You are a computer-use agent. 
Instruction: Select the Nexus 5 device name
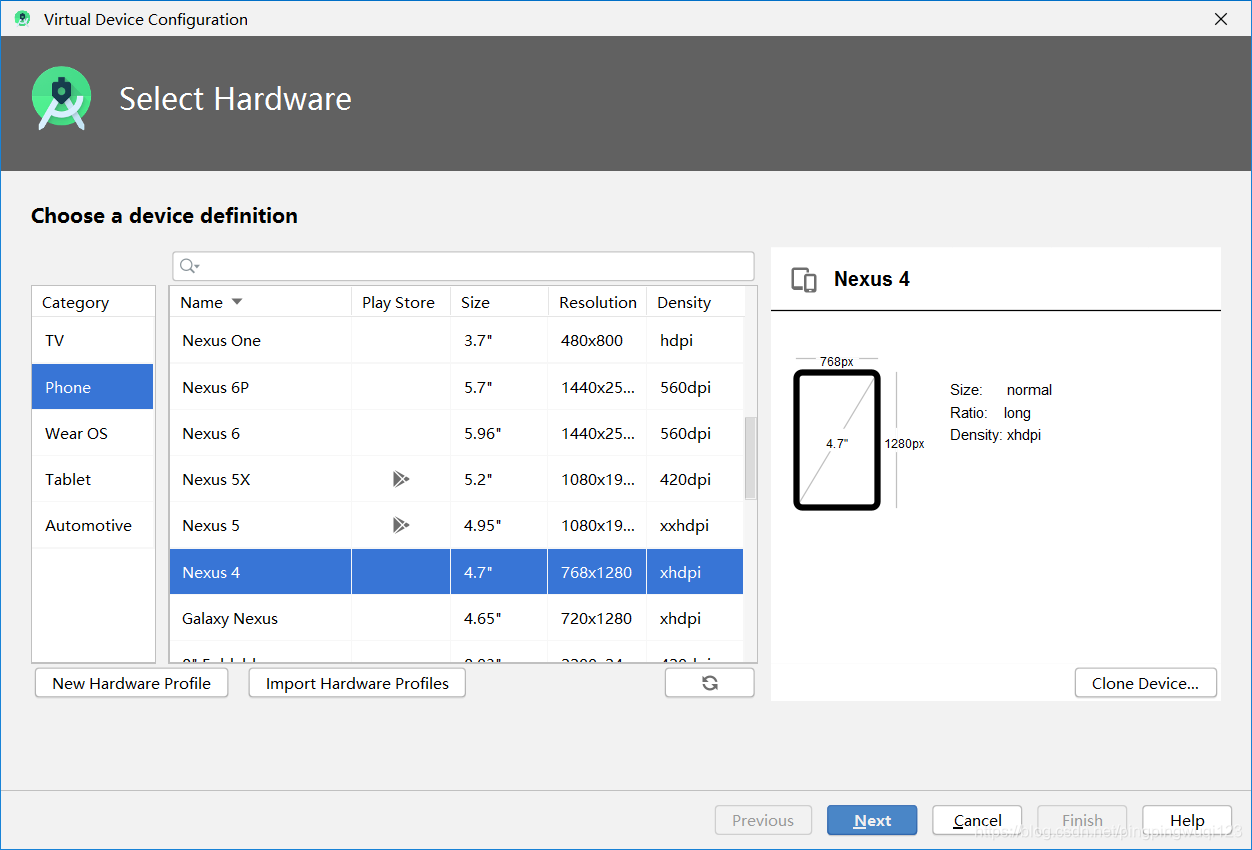tap(211, 525)
